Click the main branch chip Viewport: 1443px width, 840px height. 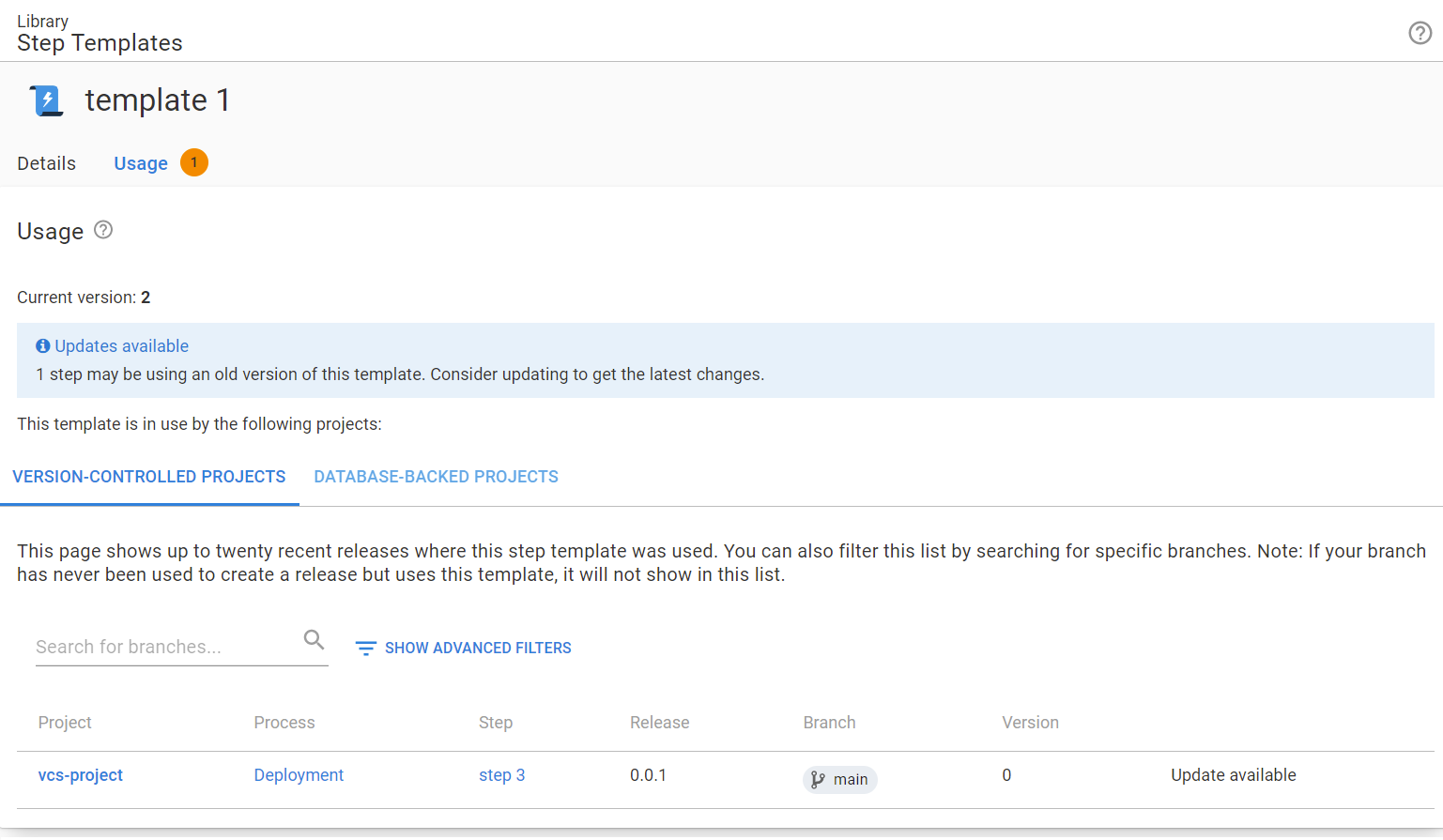pos(839,779)
